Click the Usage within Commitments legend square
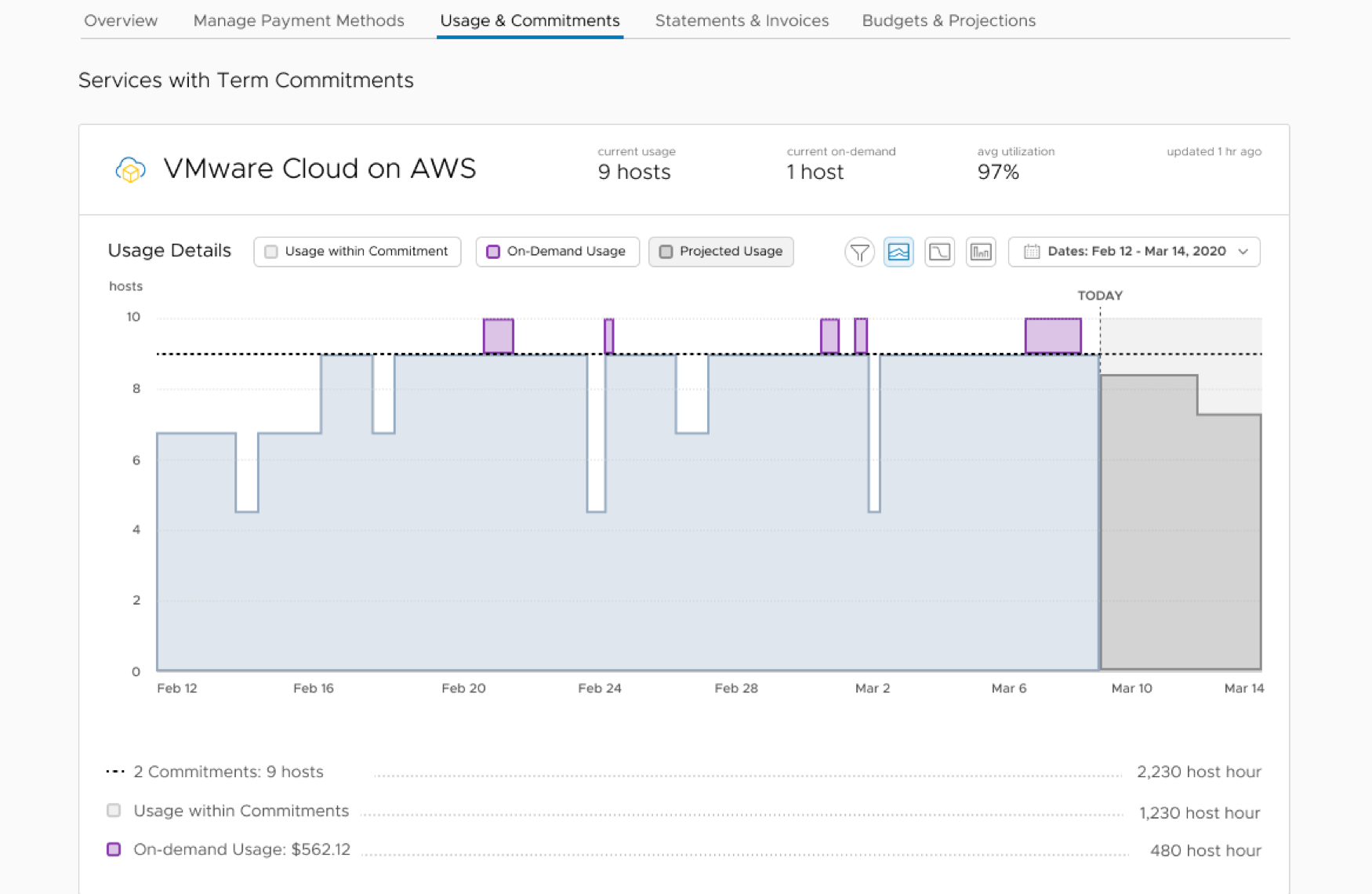1372x894 pixels. point(114,810)
